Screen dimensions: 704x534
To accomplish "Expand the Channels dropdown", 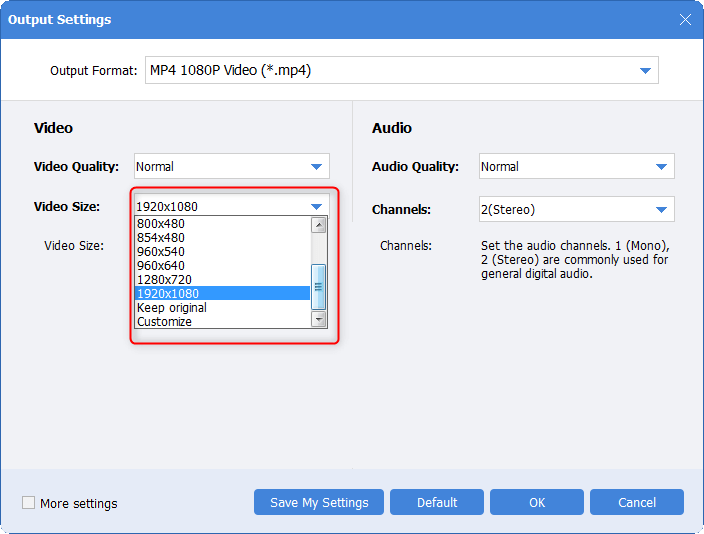I will point(661,209).
